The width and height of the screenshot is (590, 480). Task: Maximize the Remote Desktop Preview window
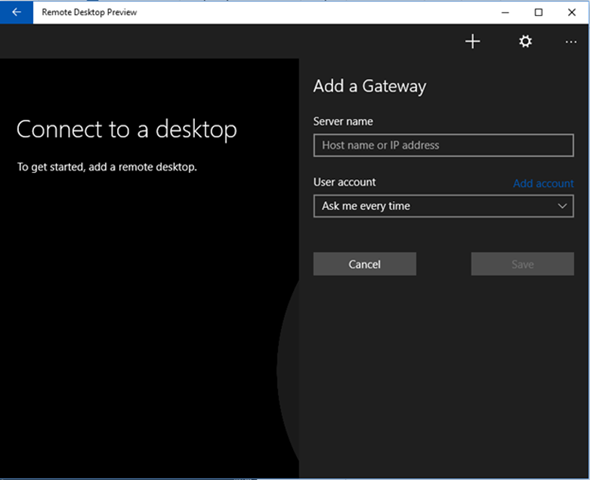pos(538,12)
